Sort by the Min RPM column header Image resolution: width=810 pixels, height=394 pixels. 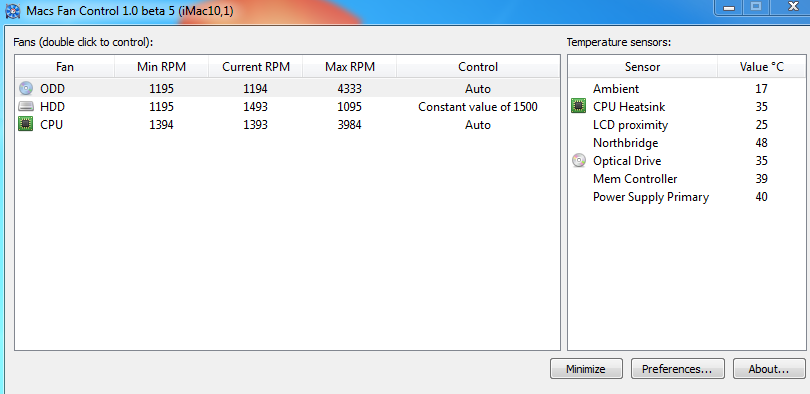coord(161,67)
